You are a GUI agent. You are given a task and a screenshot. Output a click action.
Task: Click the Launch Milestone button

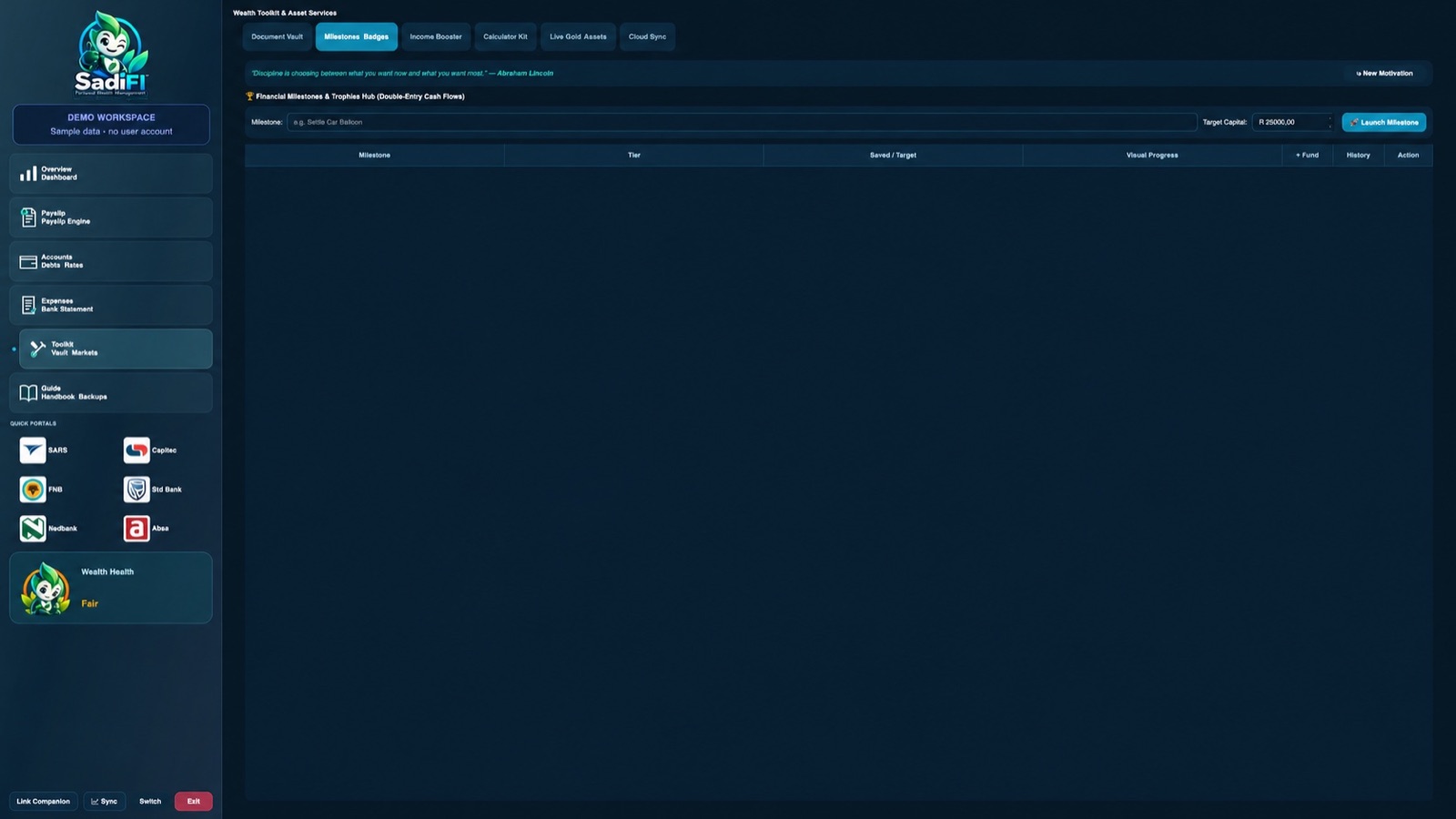[1383, 122]
